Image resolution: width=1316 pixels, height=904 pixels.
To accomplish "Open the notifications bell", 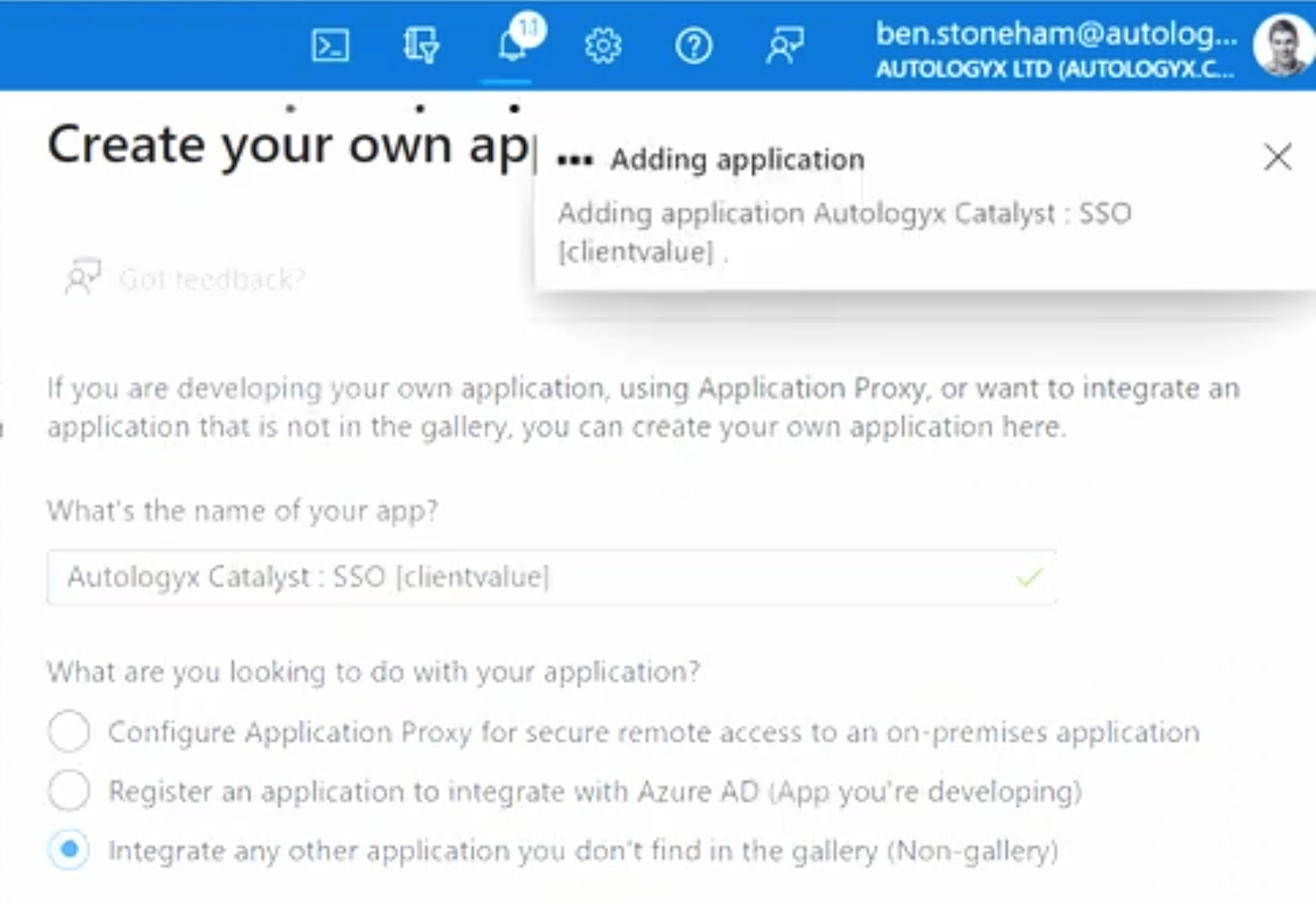I will 513,44.
